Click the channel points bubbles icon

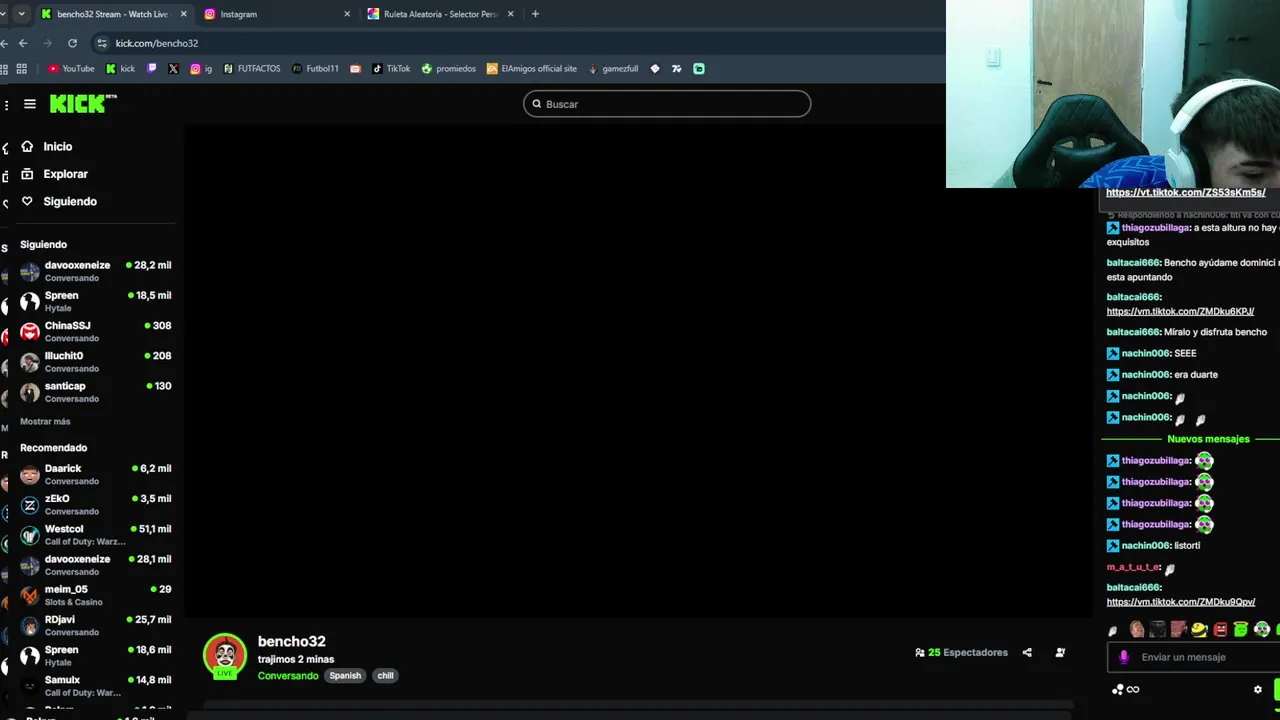point(1118,689)
